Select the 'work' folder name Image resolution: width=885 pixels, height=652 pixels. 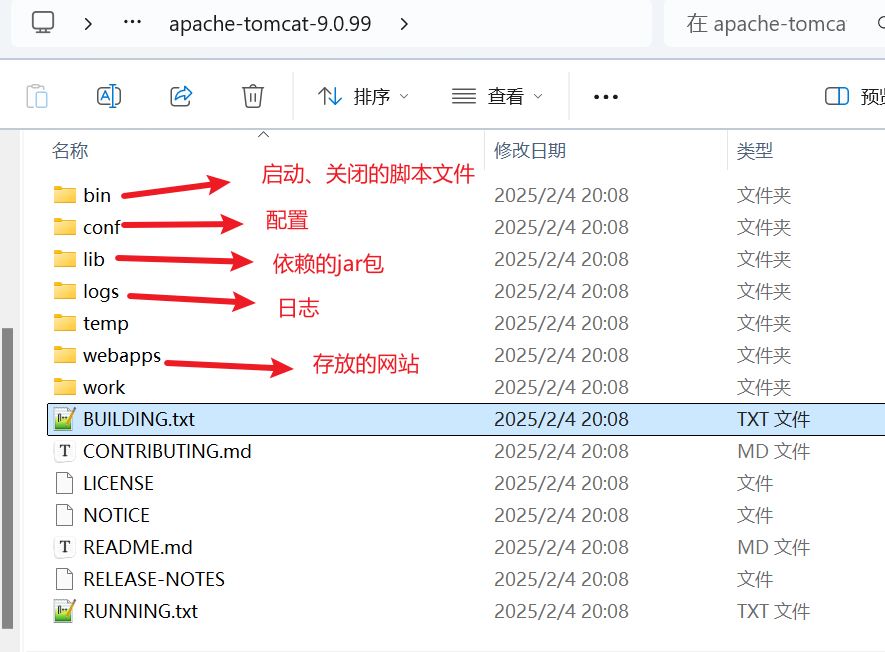tap(104, 387)
